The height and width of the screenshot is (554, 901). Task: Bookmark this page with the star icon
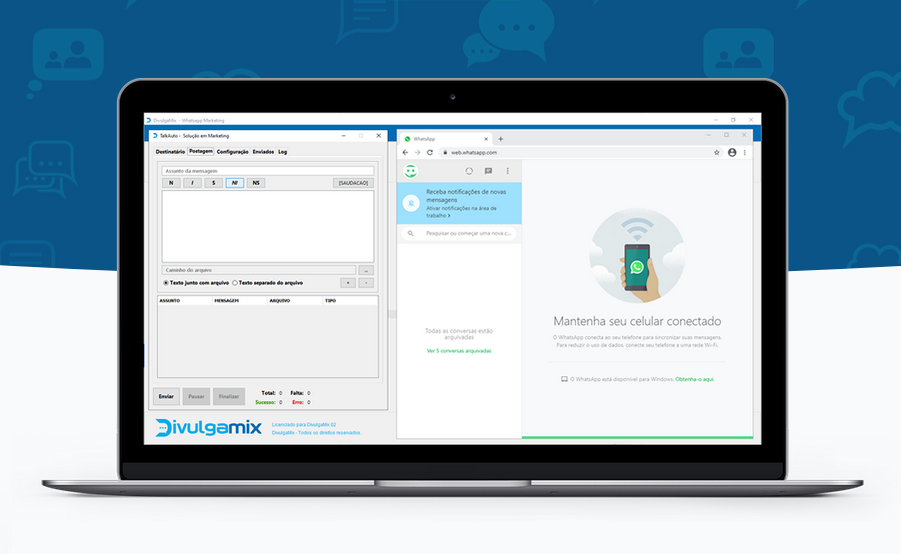coord(717,152)
